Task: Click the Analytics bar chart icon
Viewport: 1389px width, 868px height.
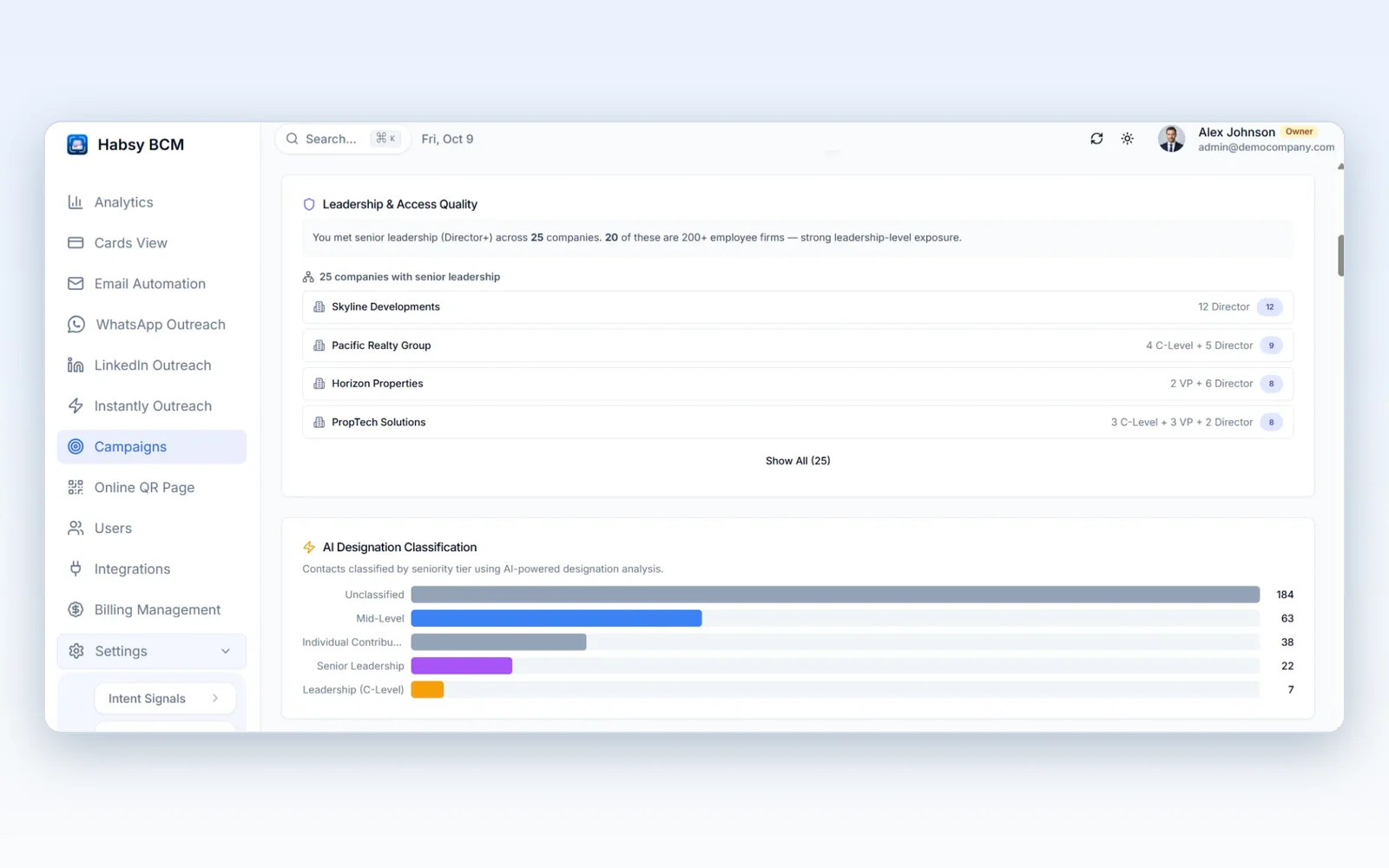Action: pyautogui.click(x=76, y=202)
